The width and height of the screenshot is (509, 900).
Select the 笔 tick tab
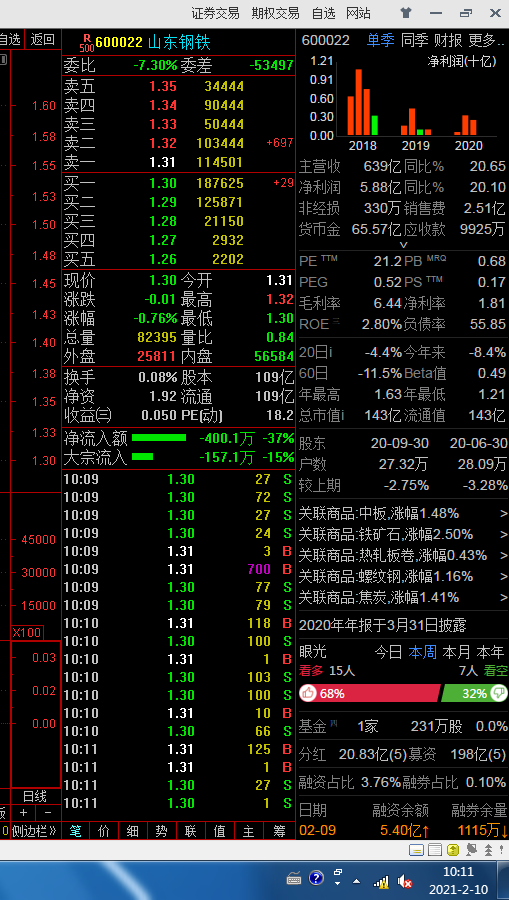[75, 831]
